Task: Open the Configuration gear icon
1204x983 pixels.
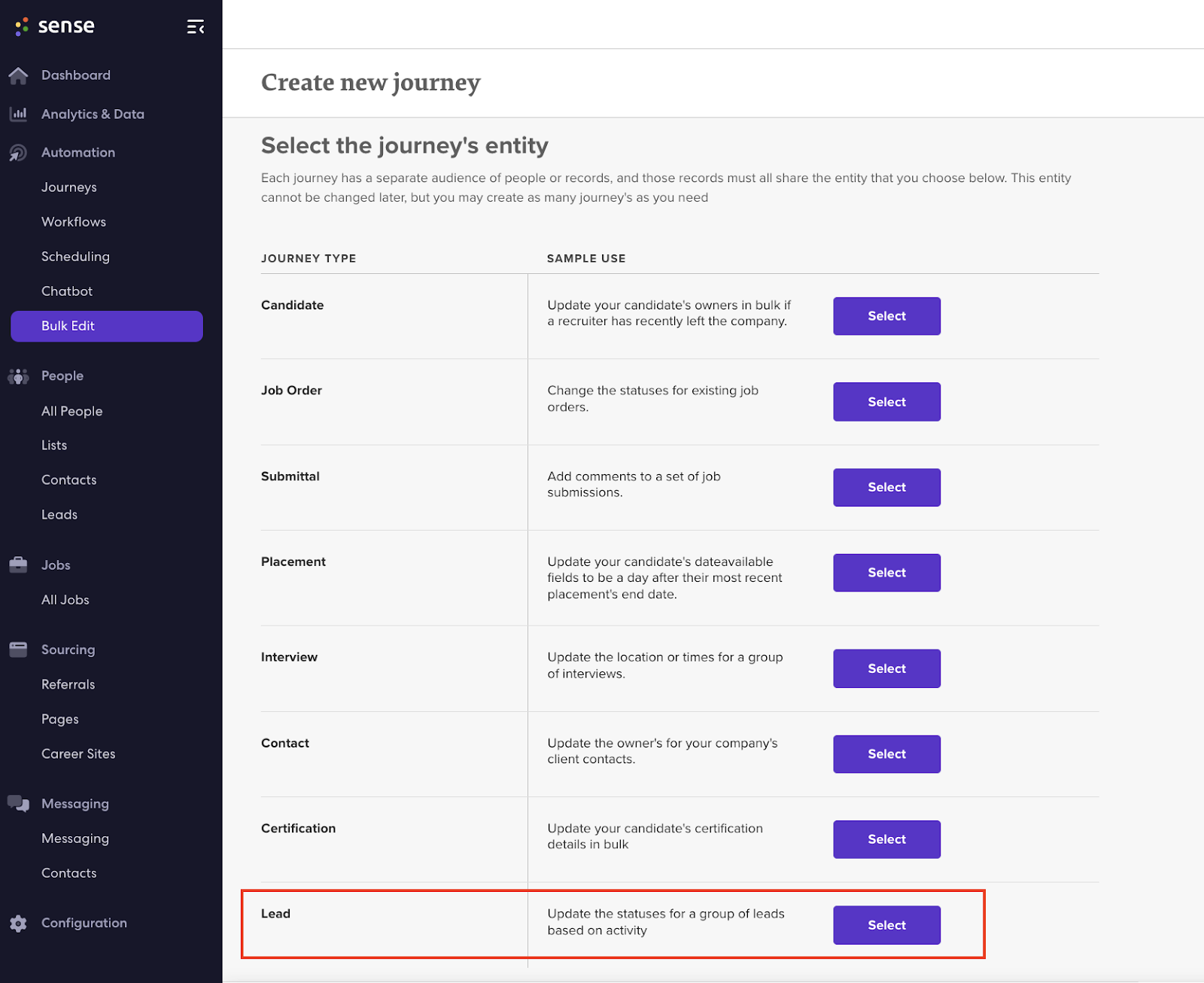Action: tap(18, 924)
